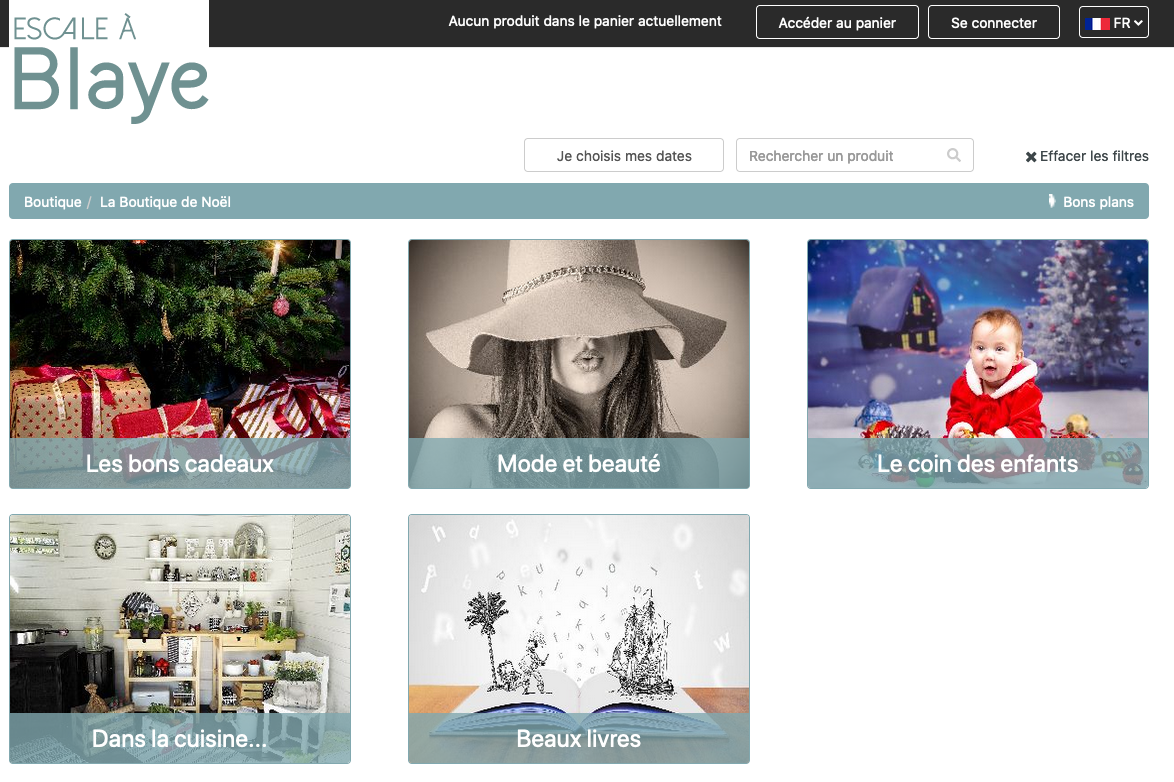Viewport: 1174px width, 782px height.
Task: Clear filters with Effacer les filtres
Action: [1086, 156]
